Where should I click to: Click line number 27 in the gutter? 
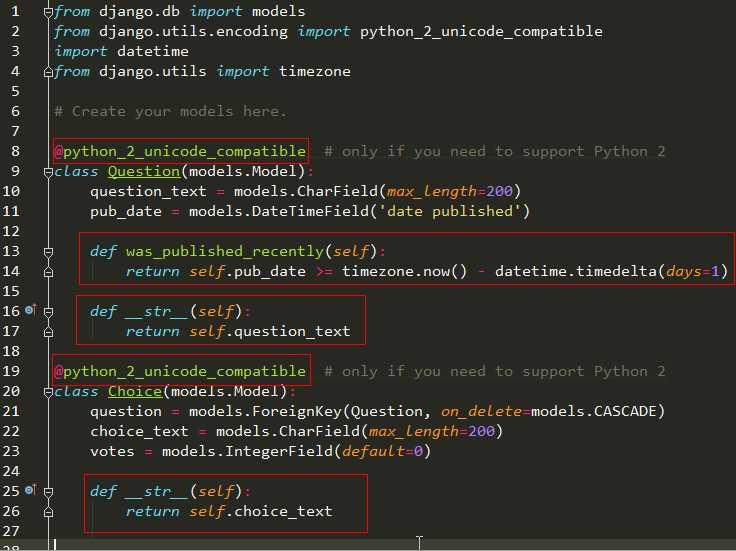coord(11,531)
